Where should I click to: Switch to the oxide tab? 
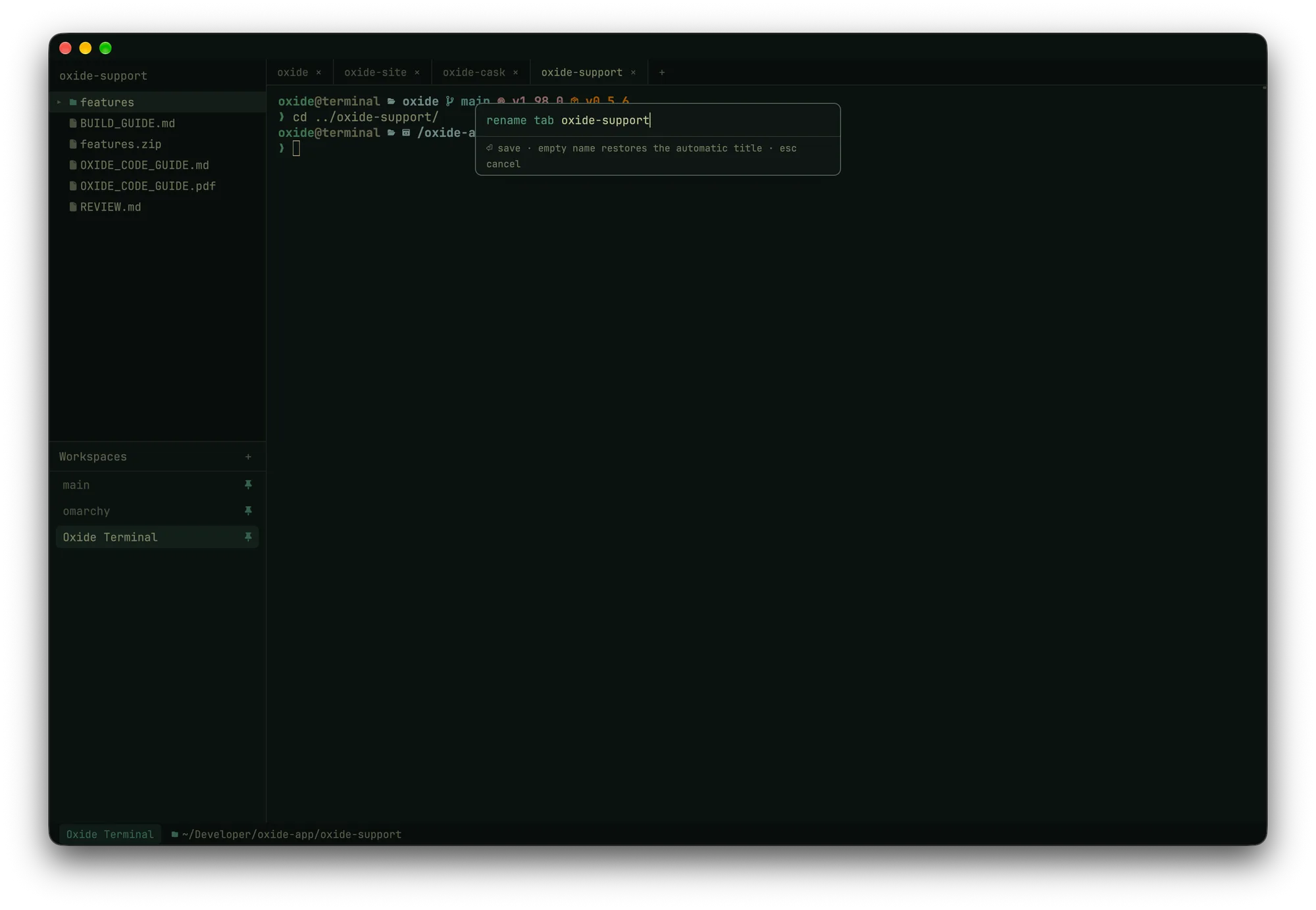pyautogui.click(x=293, y=72)
